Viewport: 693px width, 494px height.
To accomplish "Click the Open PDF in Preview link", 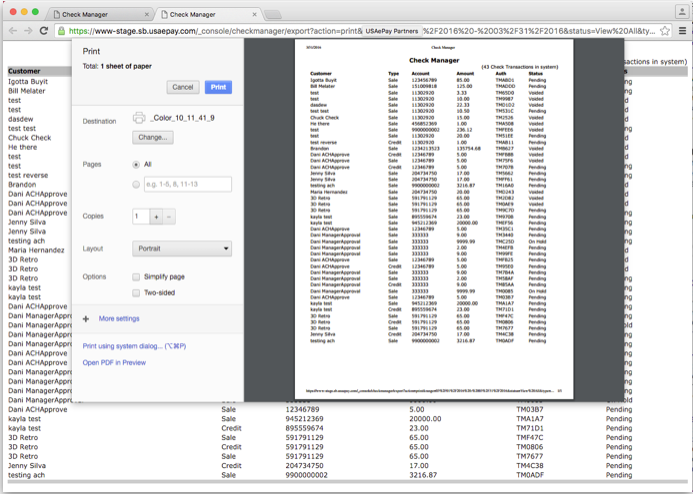I will pyautogui.click(x=114, y=362).
